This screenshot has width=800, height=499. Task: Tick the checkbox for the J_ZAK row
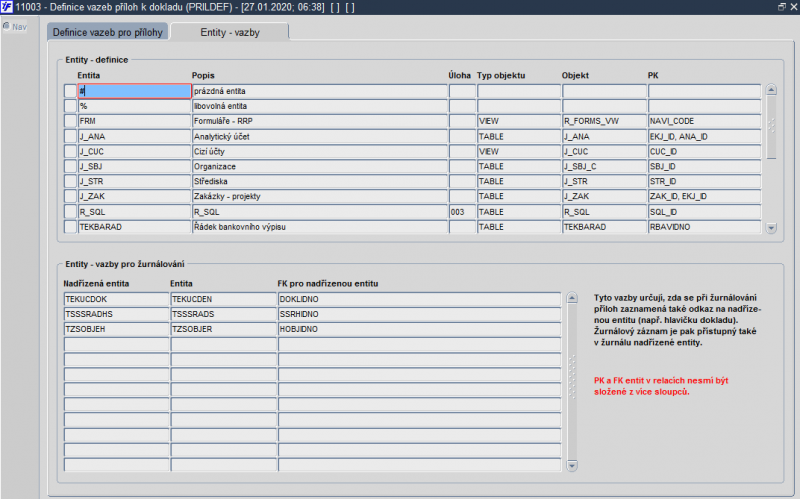click(x=70, y=196)
